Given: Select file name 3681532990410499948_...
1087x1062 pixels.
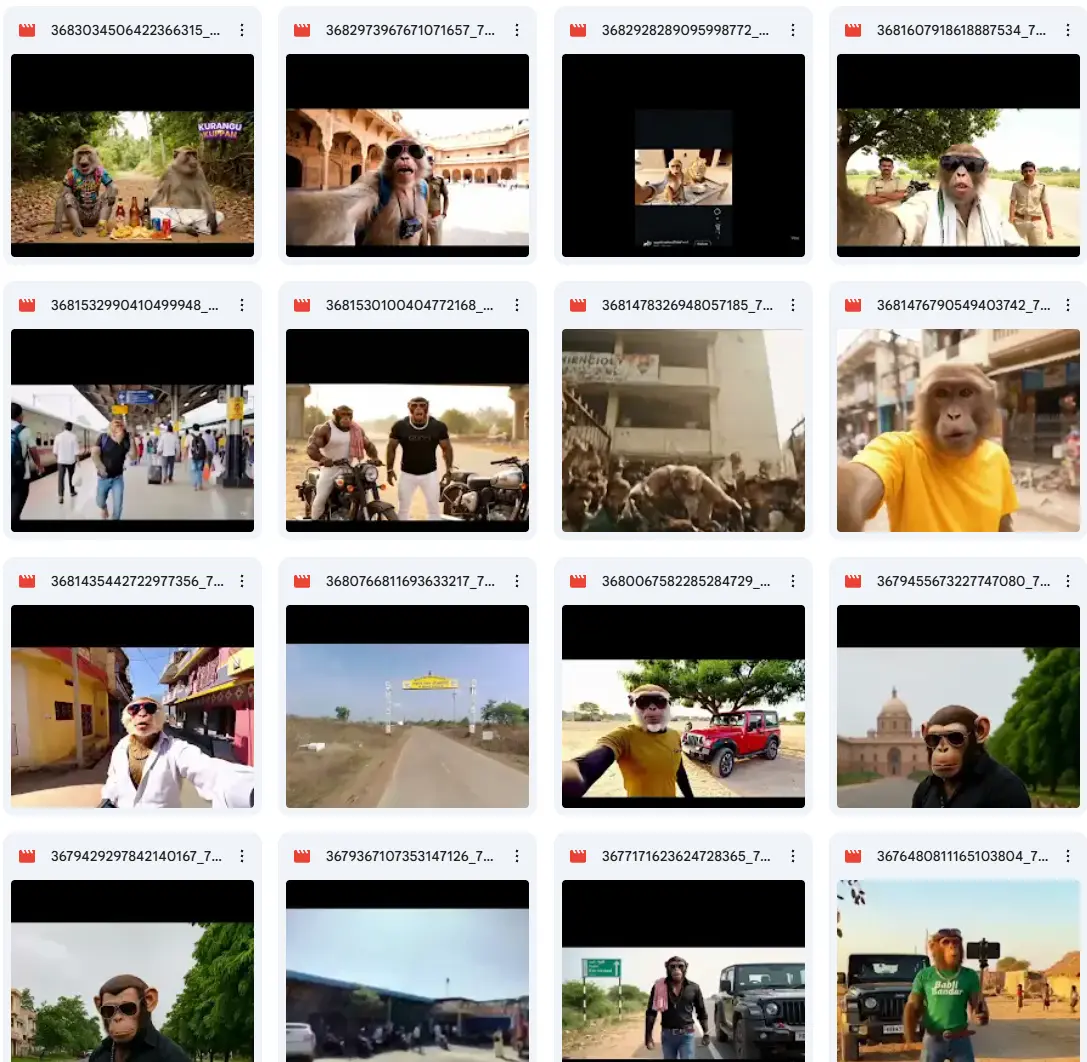Looking at the screenshot, I should [x=134, y=305].
